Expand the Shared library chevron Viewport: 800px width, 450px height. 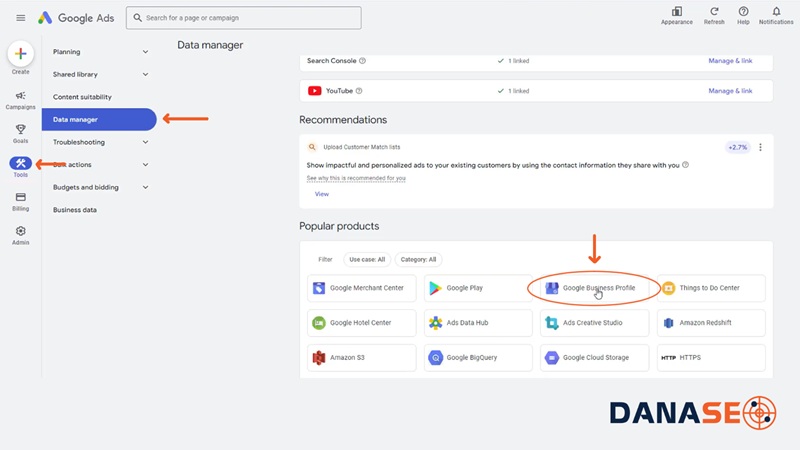click(x=145, y=74)
